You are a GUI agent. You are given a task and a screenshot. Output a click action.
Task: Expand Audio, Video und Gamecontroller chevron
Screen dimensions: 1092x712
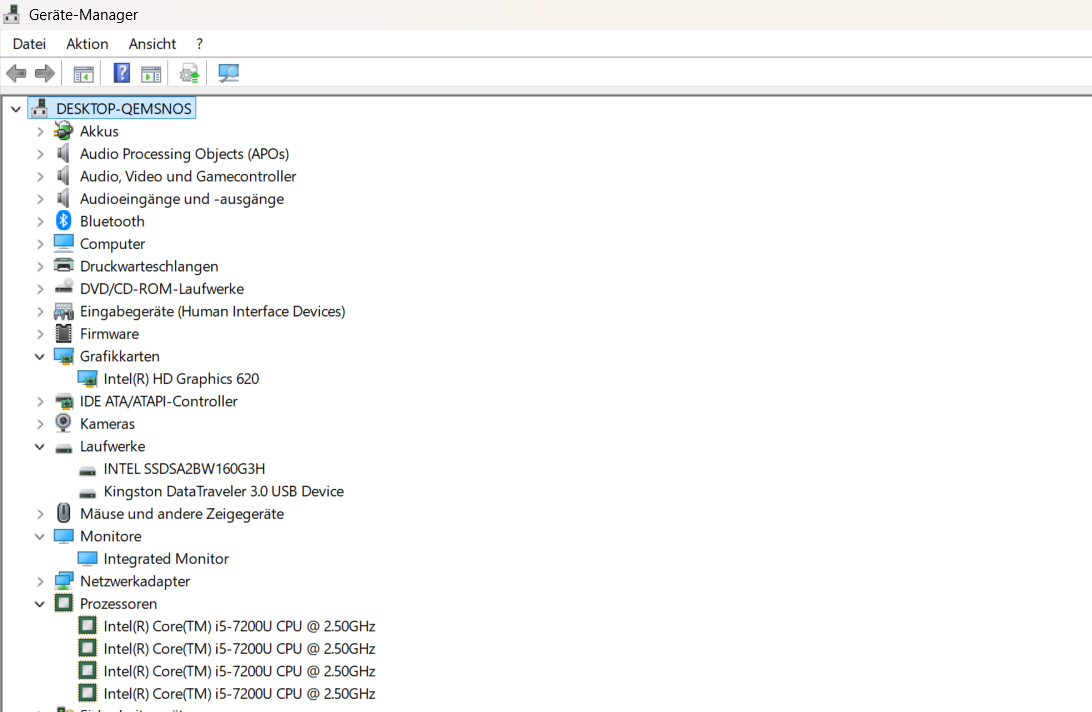(40, 177)
